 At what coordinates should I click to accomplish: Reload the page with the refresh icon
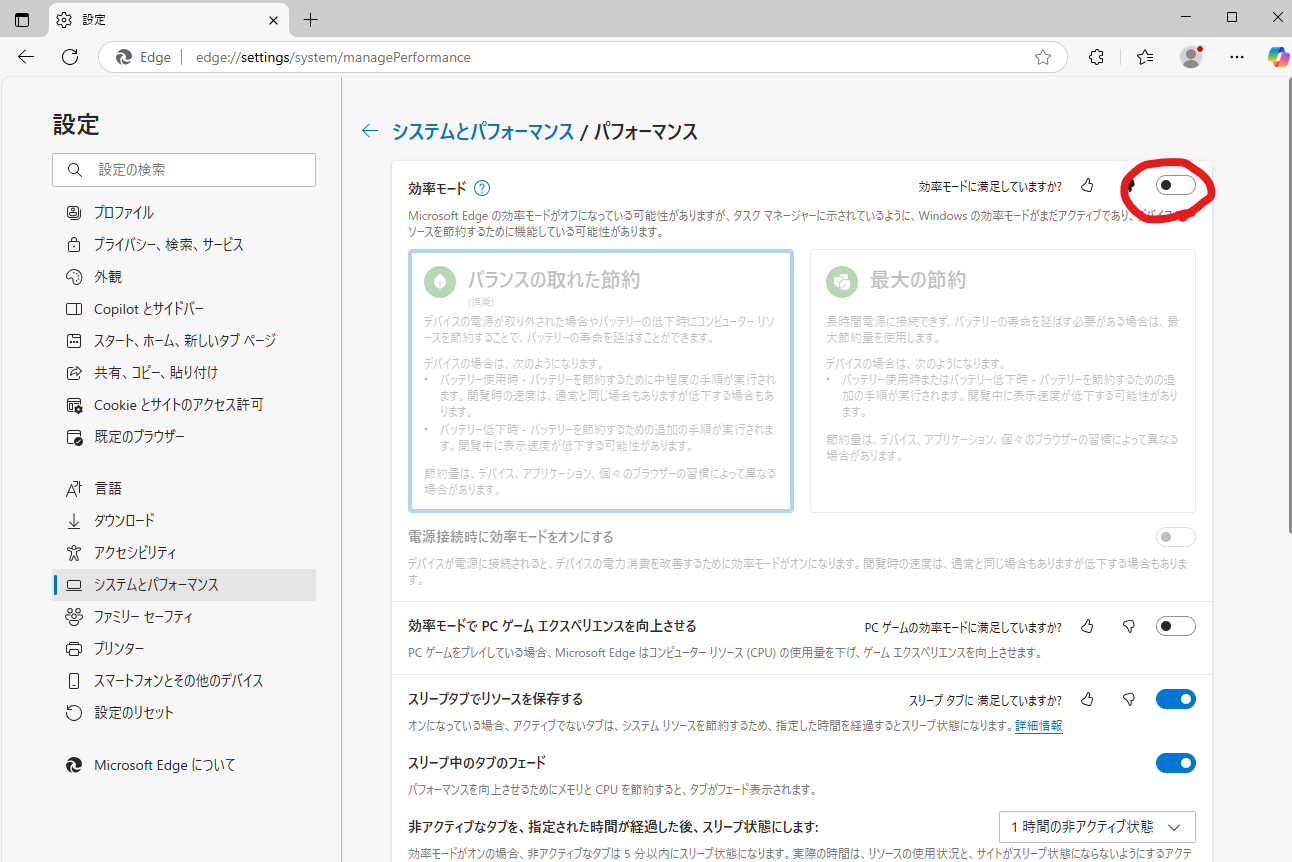[x=70, y=57]
